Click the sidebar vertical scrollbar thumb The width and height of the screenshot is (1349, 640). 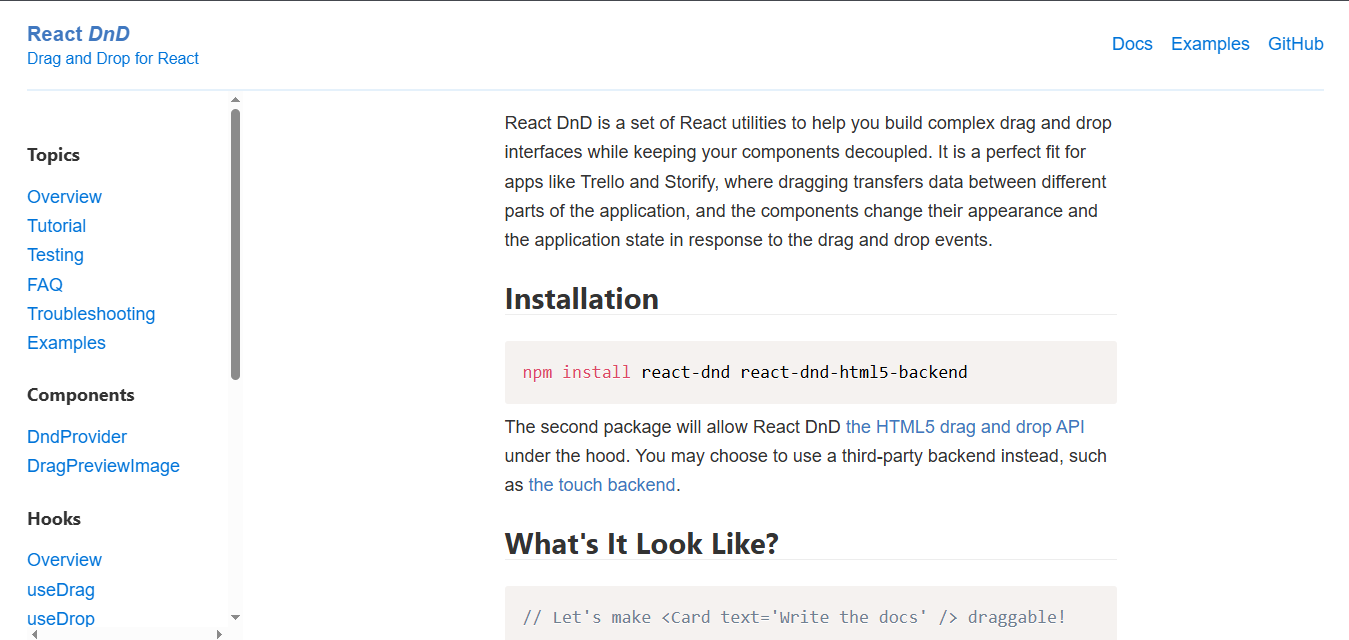point(235,244)
